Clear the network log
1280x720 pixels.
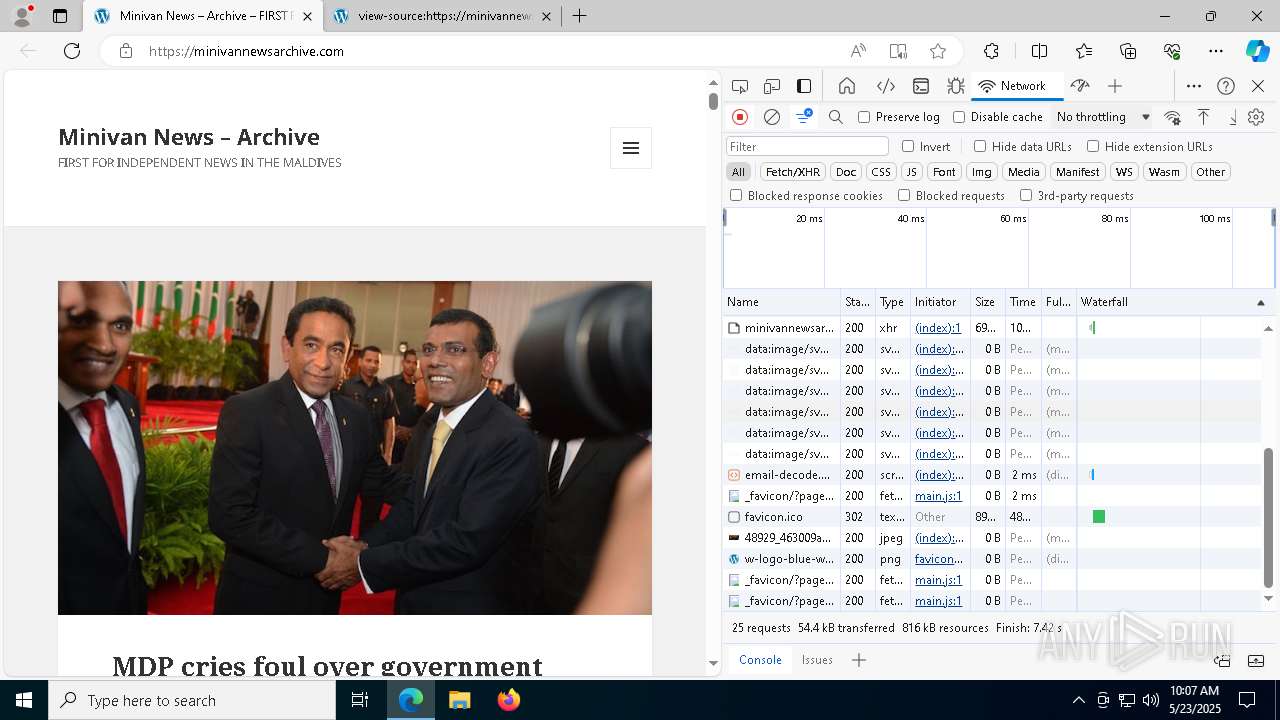(772, 117)
